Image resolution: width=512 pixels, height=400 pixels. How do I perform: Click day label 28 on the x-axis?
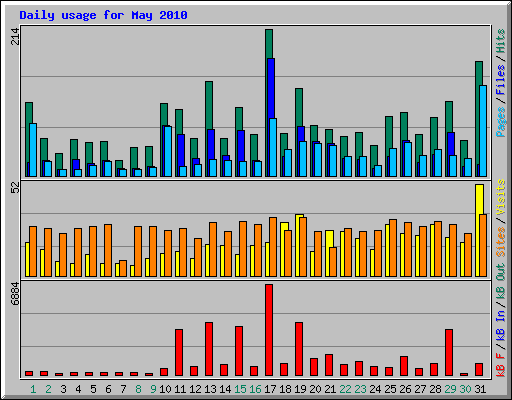(x=435, y=389)
